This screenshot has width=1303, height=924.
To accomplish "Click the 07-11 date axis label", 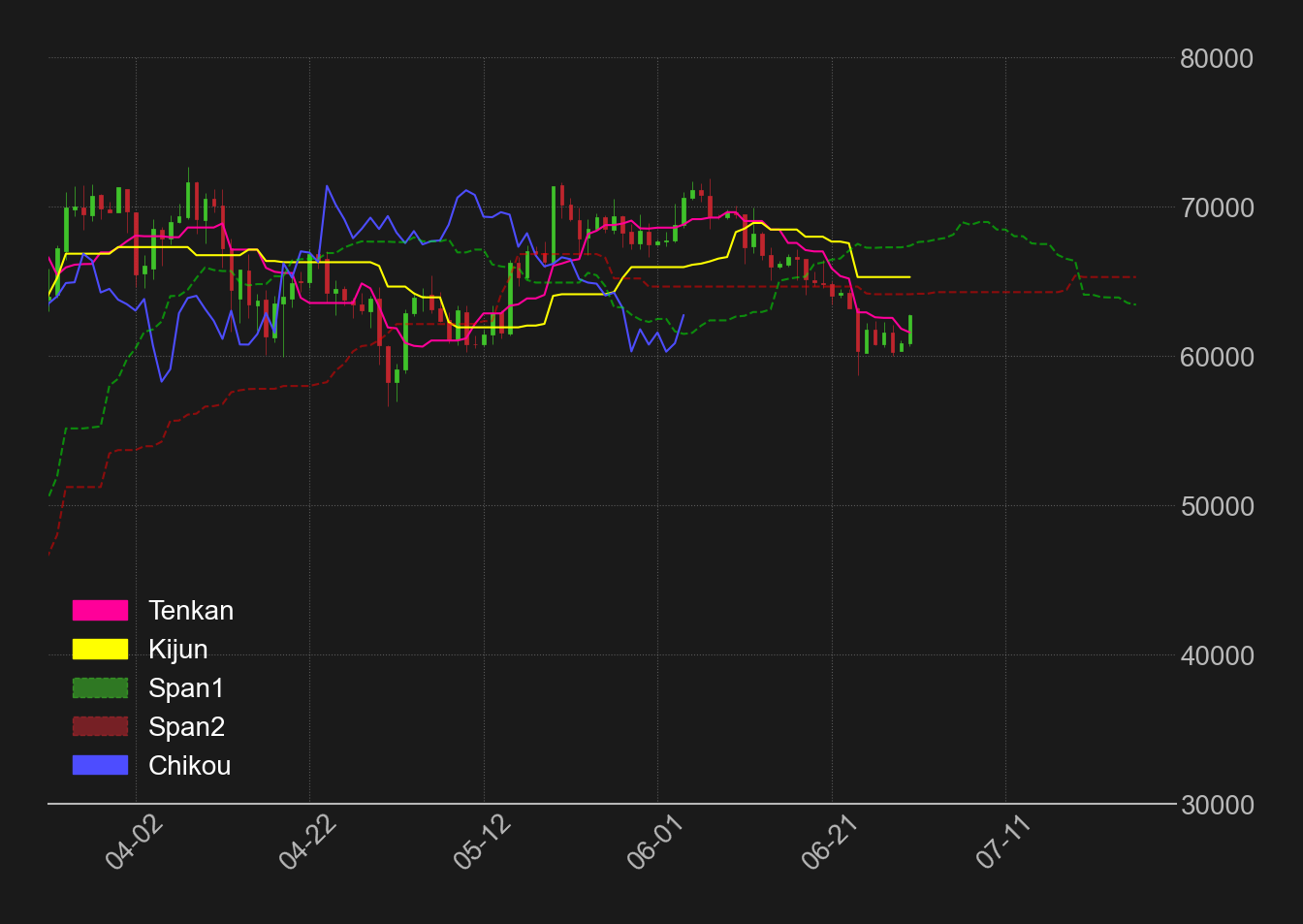I will coord(1003,842).
